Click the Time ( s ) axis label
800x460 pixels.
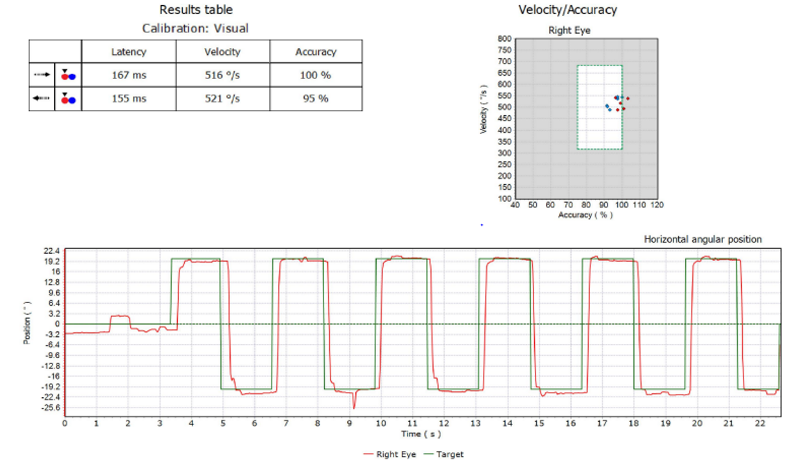click(x=421, y=434)
